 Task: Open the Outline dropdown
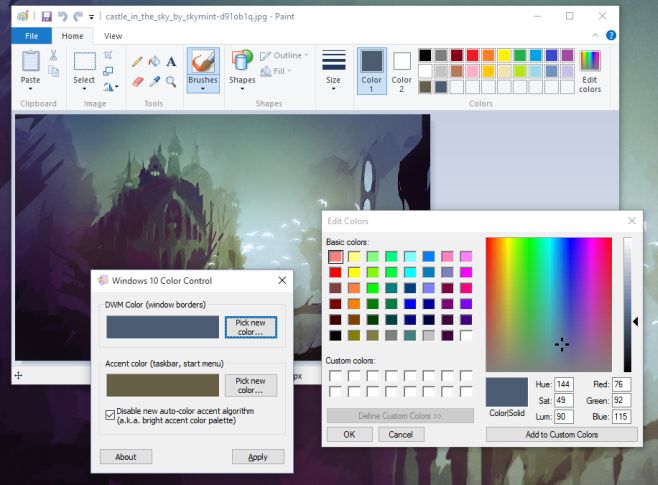(x=284, y=55)
